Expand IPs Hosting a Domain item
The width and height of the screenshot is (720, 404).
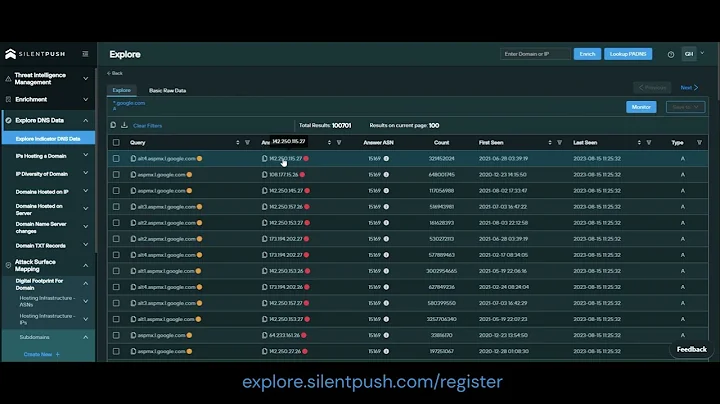[85, 155]
